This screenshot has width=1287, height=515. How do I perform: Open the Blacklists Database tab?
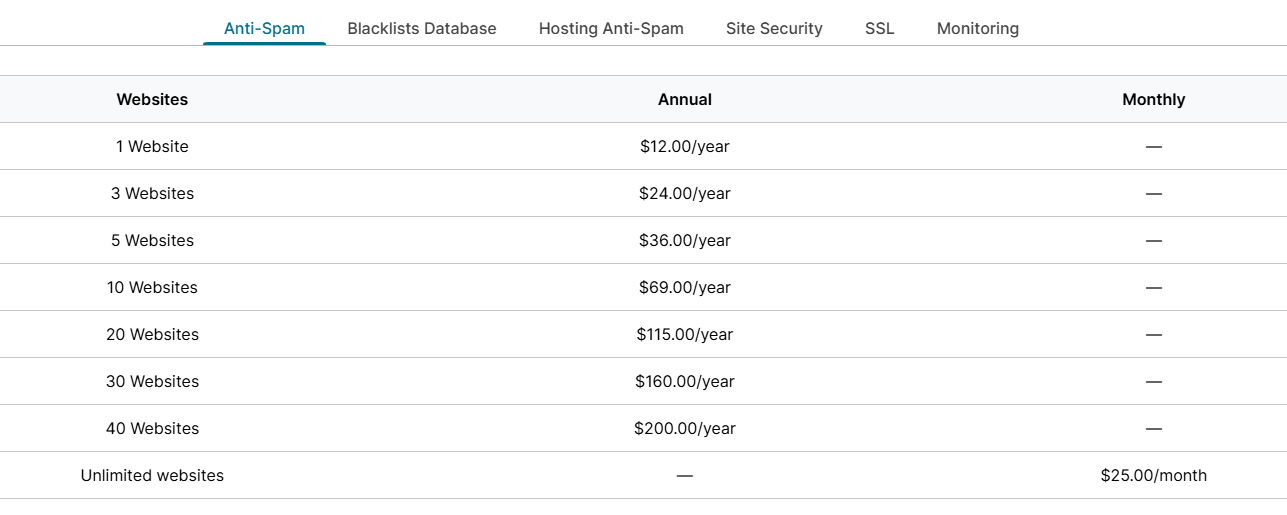(422, 28)
